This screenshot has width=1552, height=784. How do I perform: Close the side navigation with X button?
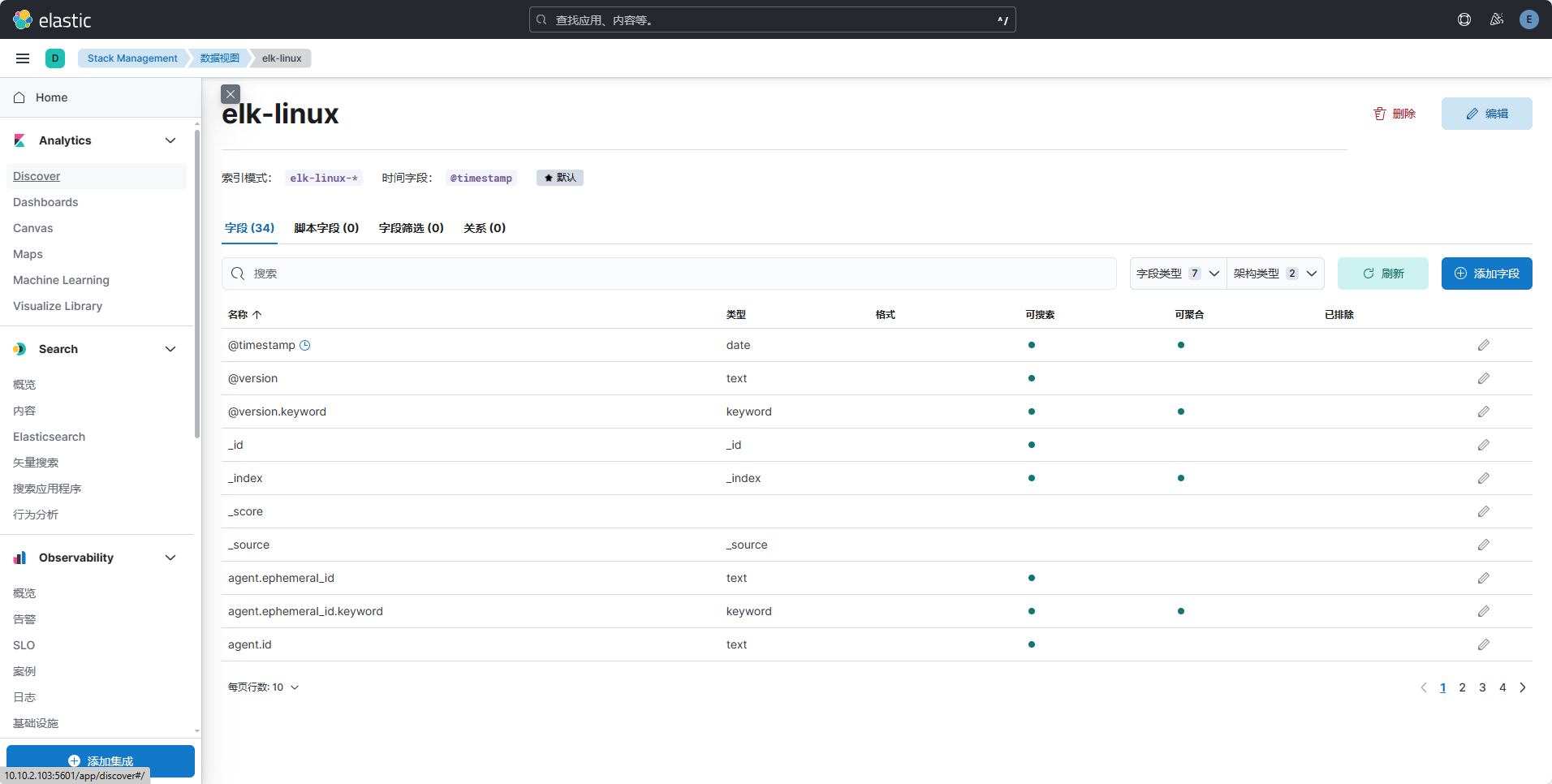tap(231, 94)
